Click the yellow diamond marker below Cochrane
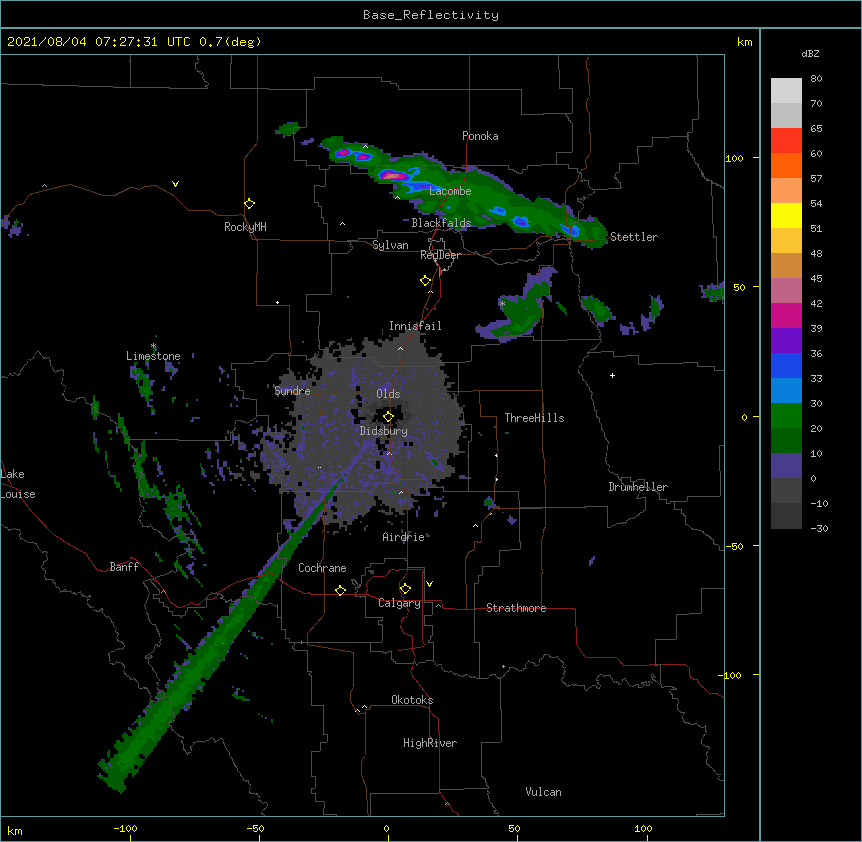This screenshot has height=842, width=862. coord(340,590)
